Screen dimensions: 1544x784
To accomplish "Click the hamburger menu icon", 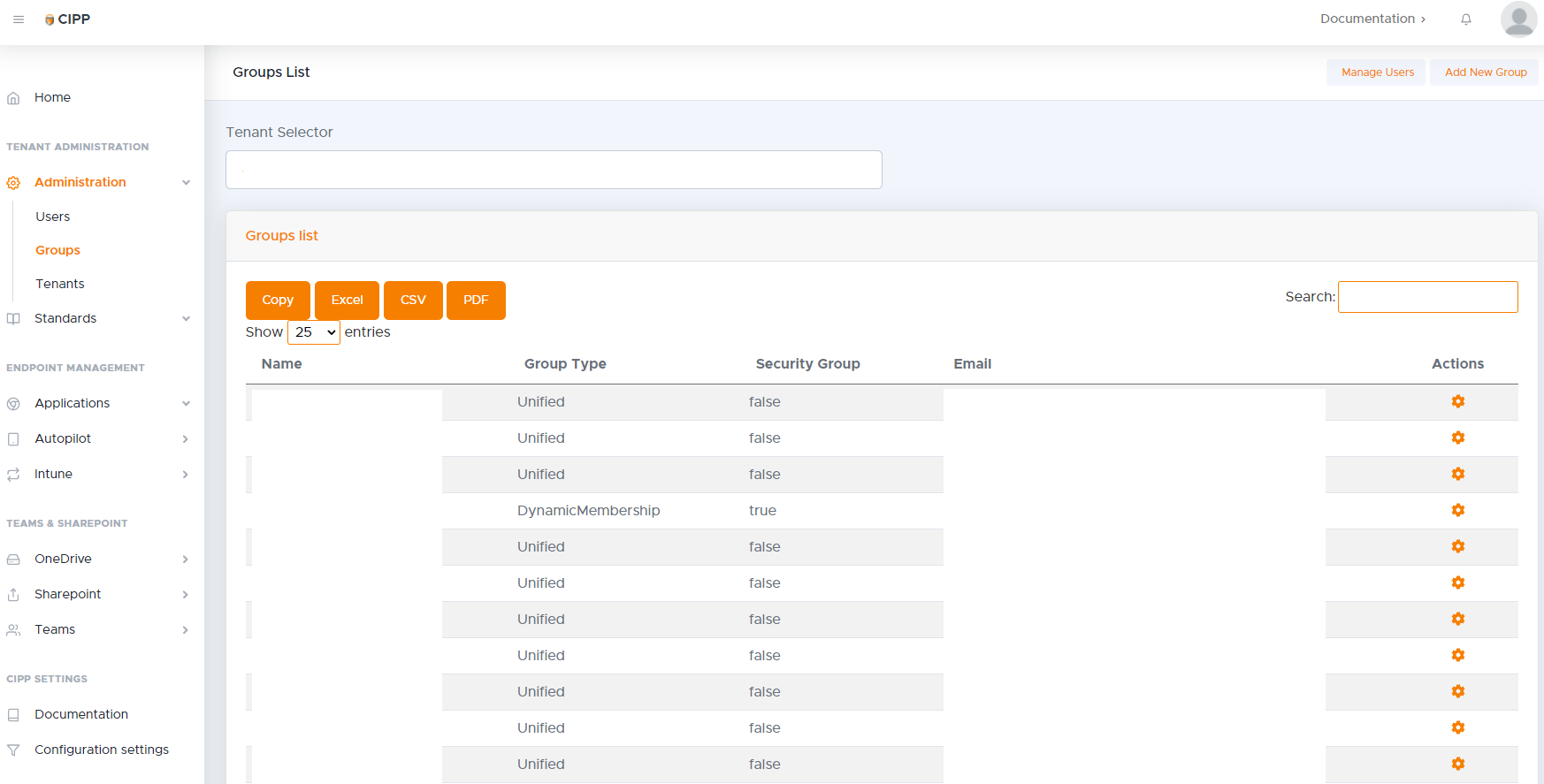I will click(19, 19).
